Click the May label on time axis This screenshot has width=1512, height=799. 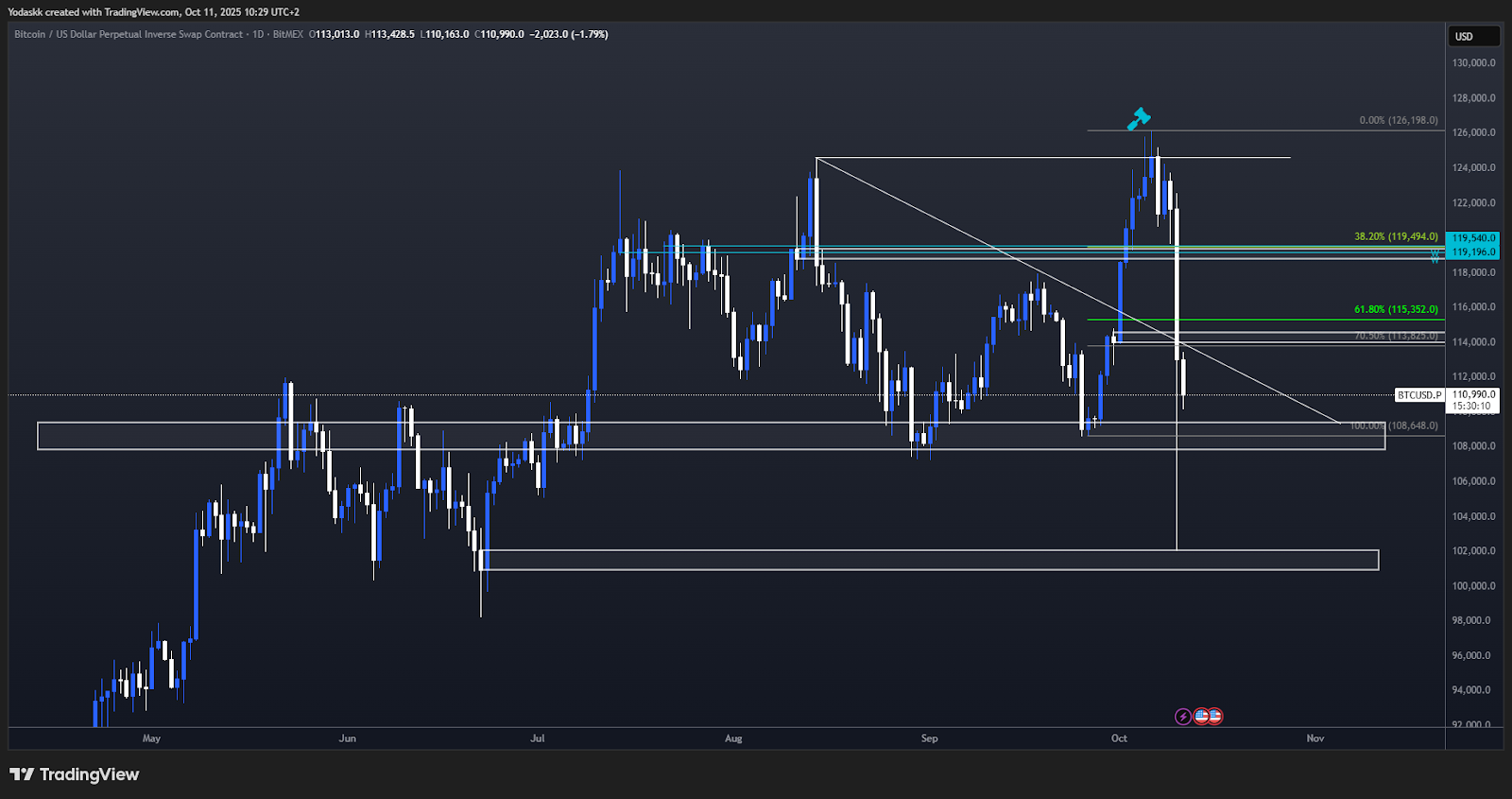pyautogui.click(x=151, y=738)
